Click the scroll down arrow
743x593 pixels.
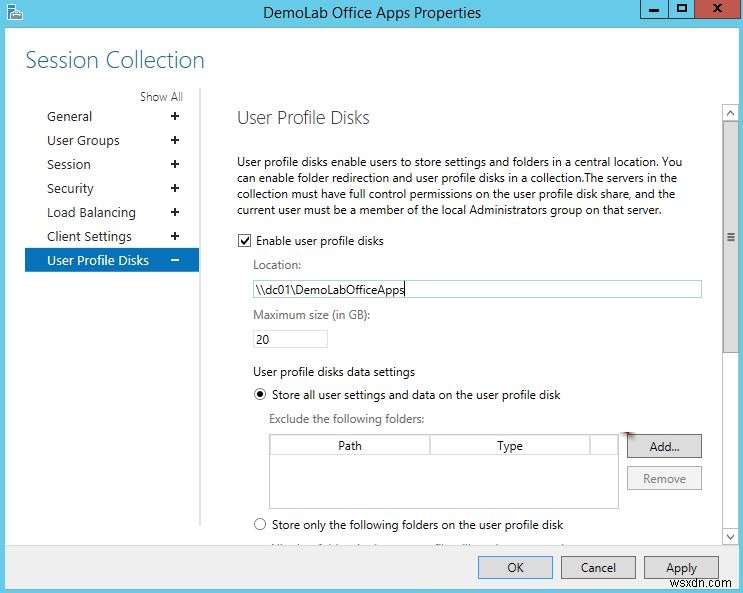click(730, 537)
